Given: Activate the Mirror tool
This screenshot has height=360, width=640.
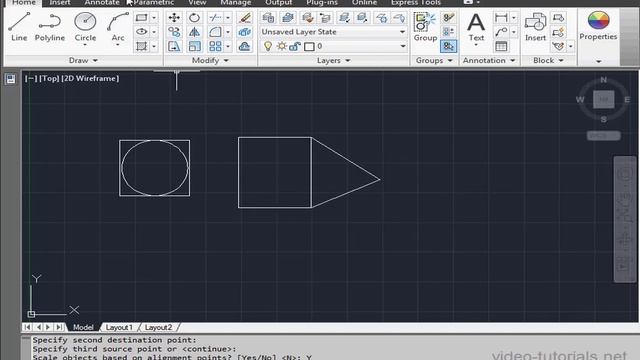Looking at the screenshot, I should click(x=194, y=32).
